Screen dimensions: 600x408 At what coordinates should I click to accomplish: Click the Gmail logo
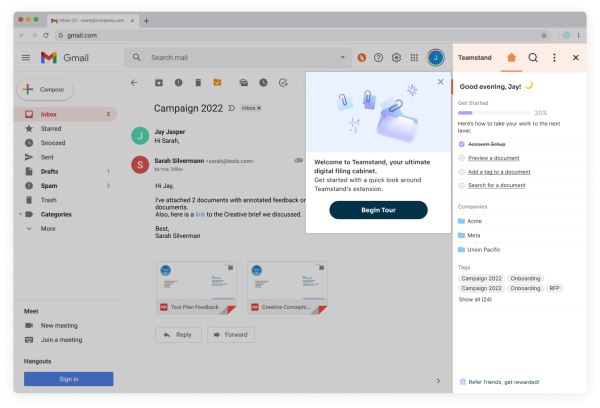(x=65, y=58)
